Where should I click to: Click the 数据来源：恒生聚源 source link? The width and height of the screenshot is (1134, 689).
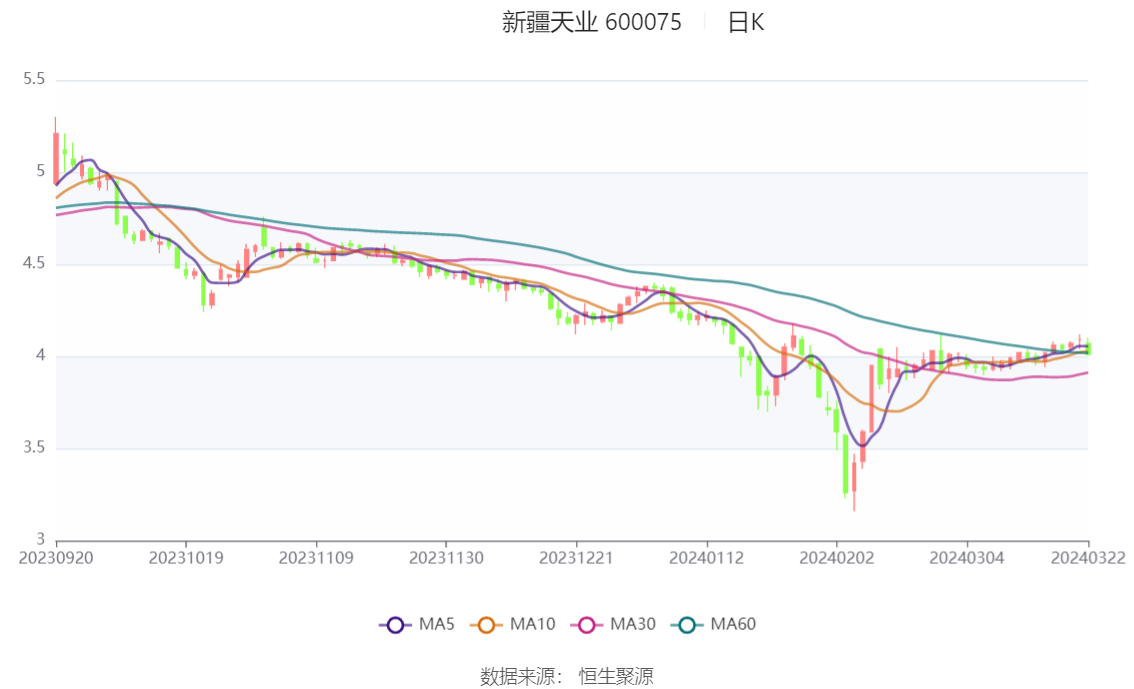click(x=565, y=676)
